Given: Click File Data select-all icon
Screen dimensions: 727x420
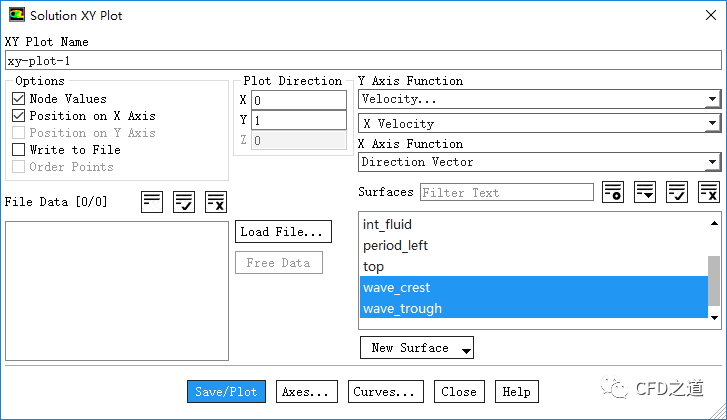Looking at the screenshot, I should 184,201.
